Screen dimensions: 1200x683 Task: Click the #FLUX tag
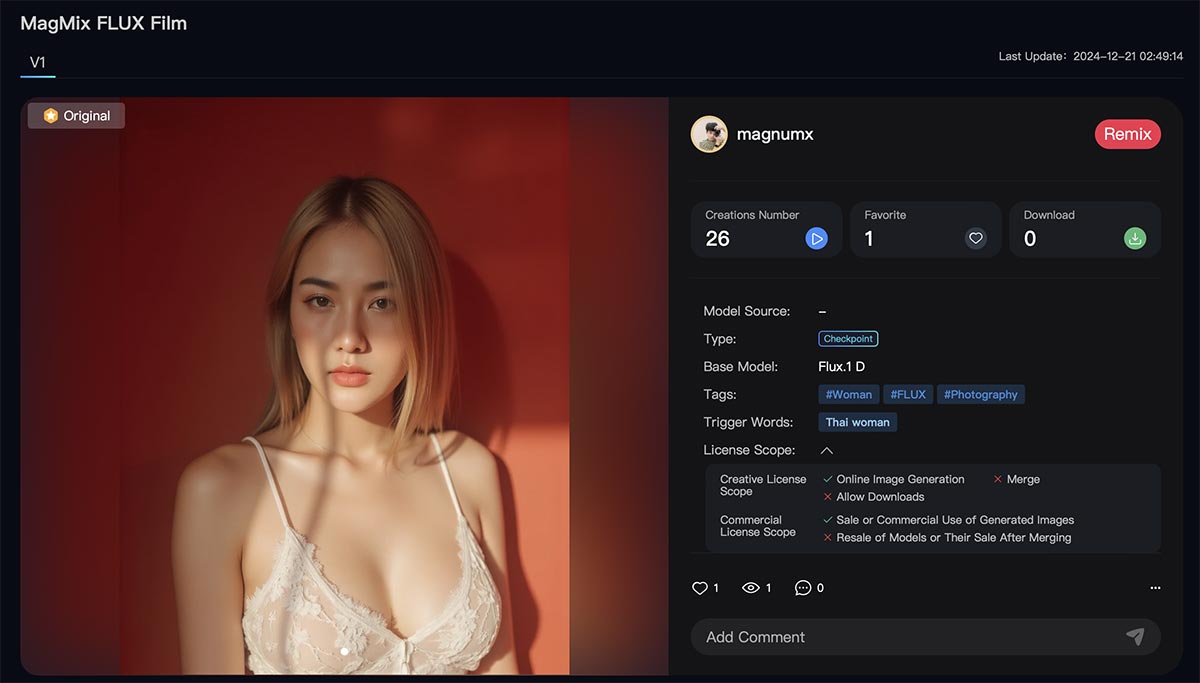click(x=908, y=395)
